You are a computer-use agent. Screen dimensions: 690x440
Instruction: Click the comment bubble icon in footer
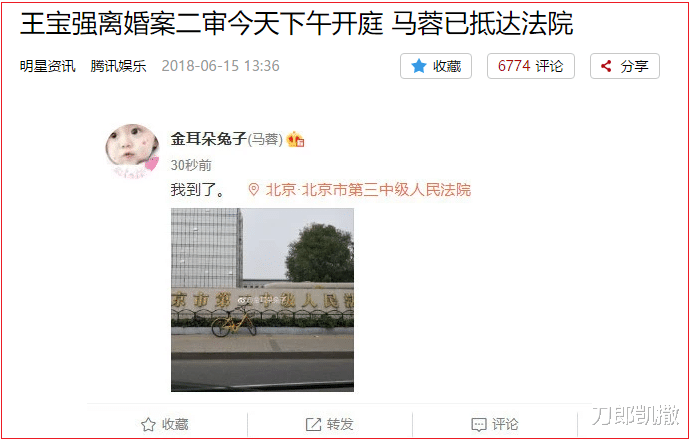tap(479, 425)
